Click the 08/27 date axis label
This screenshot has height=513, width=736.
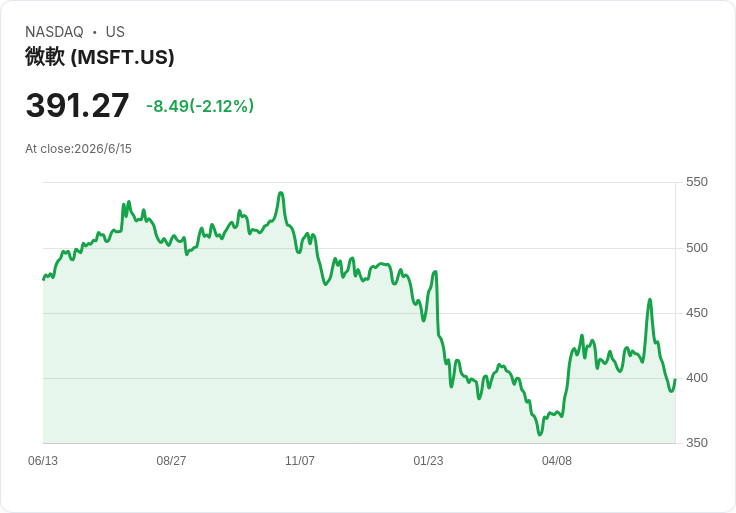[x=171, y=461]
